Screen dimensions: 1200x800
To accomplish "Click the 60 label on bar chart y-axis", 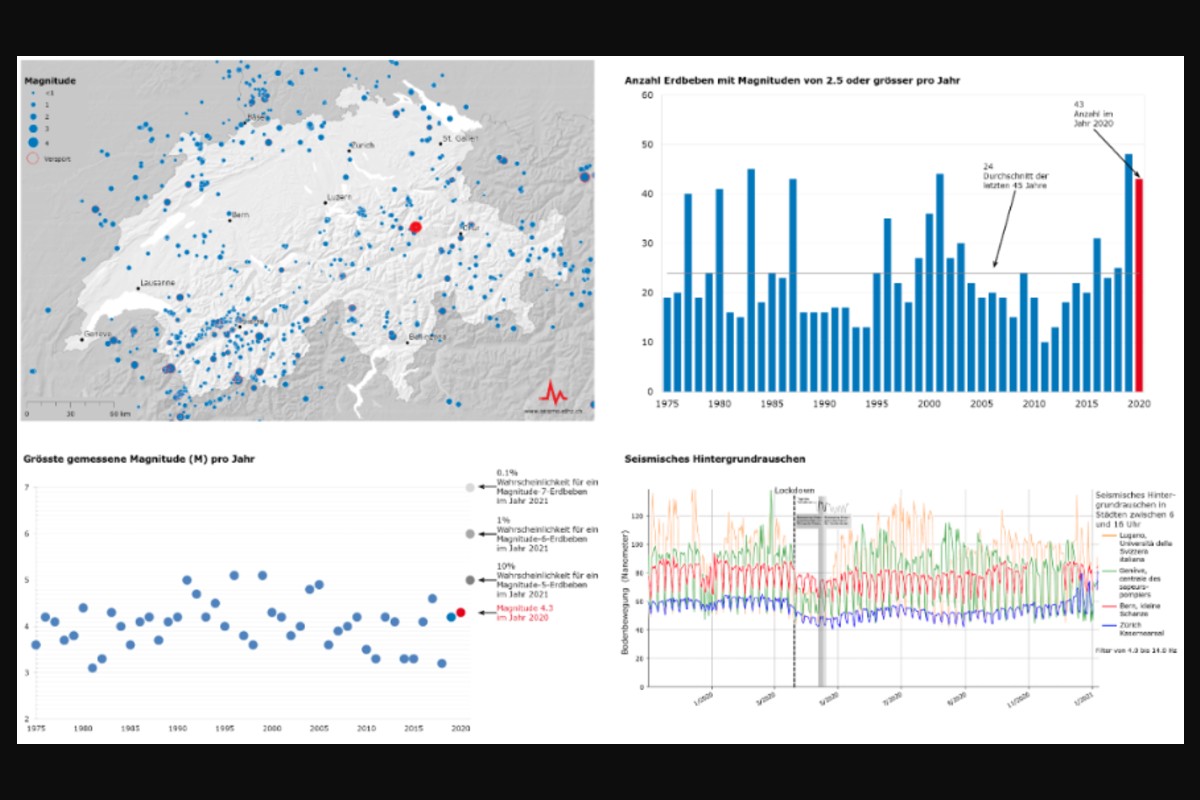I will coord(648,96).
